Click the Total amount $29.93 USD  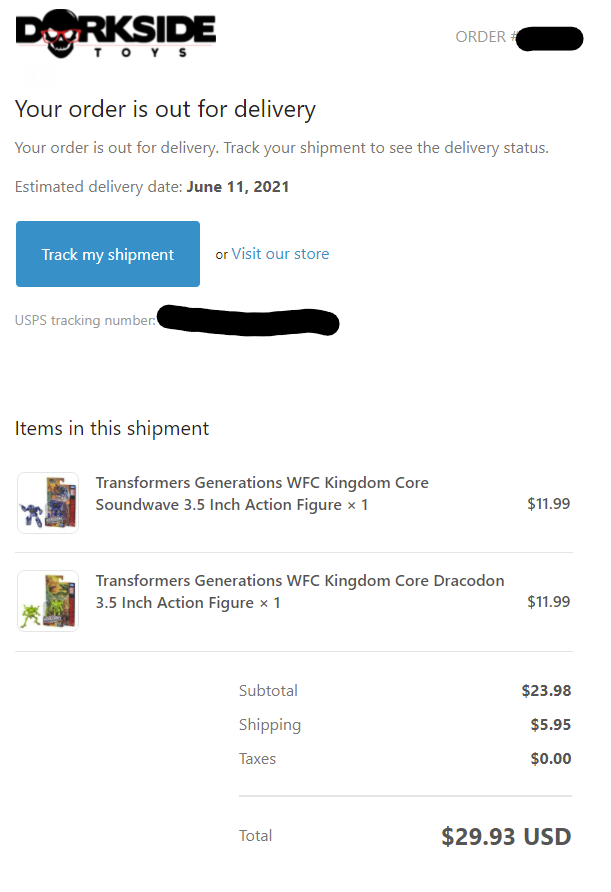[506, 837]
